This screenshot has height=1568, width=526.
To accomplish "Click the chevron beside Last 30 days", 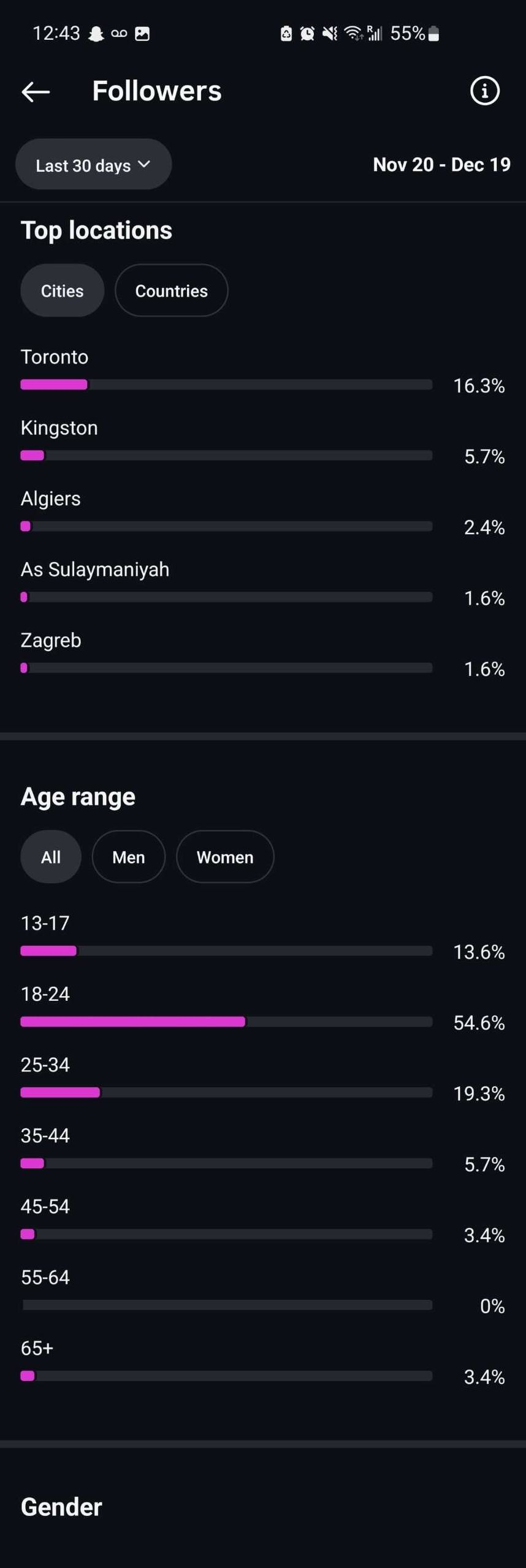I will point(144,164).
